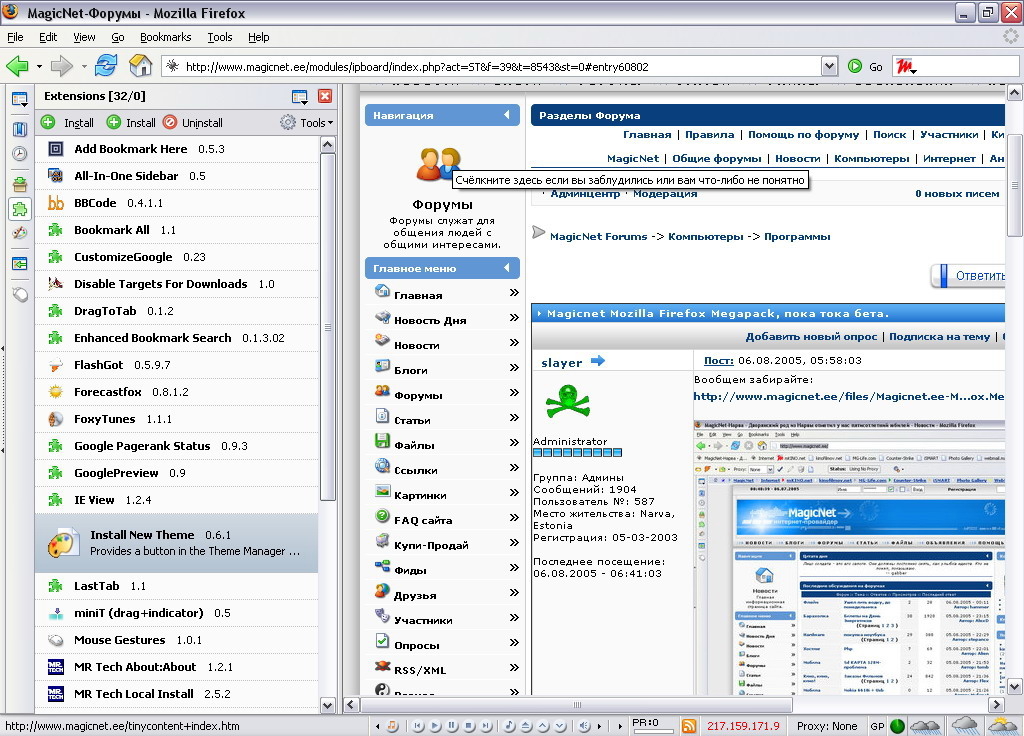Open the Forward button history dropdown arrow
Viewport: 1024px width, 736px height.
point(84,67)
